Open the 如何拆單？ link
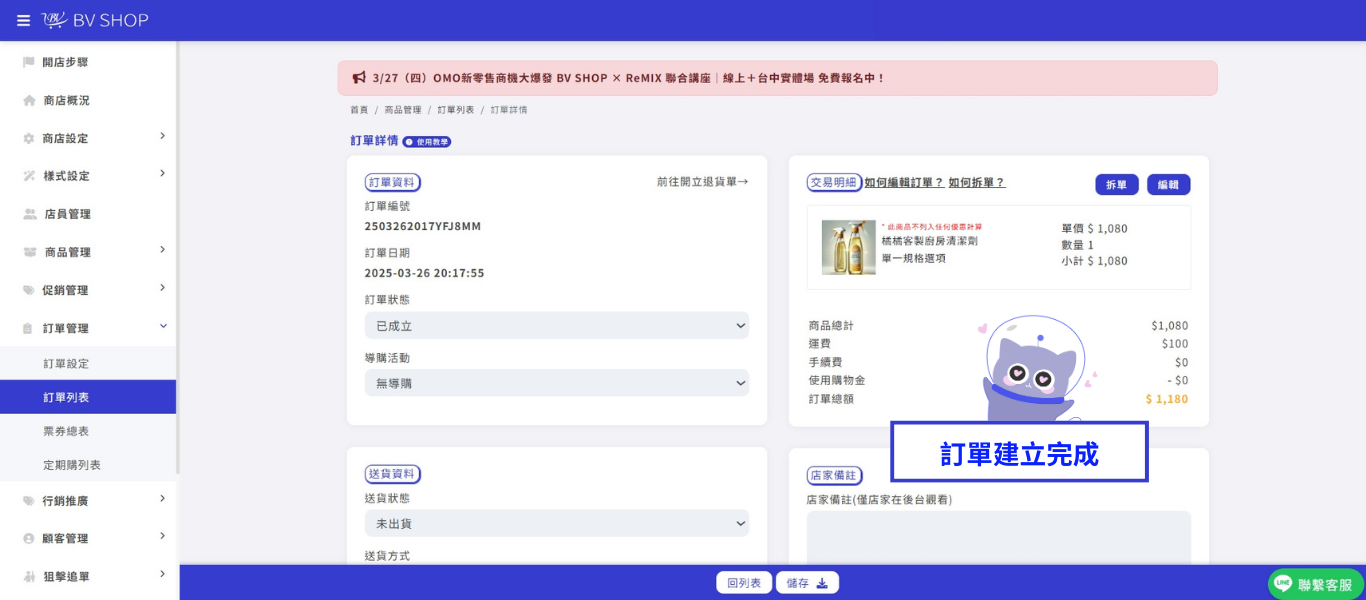The height and width of the screenshot is (600, 1366). click(x=977, y=183)
